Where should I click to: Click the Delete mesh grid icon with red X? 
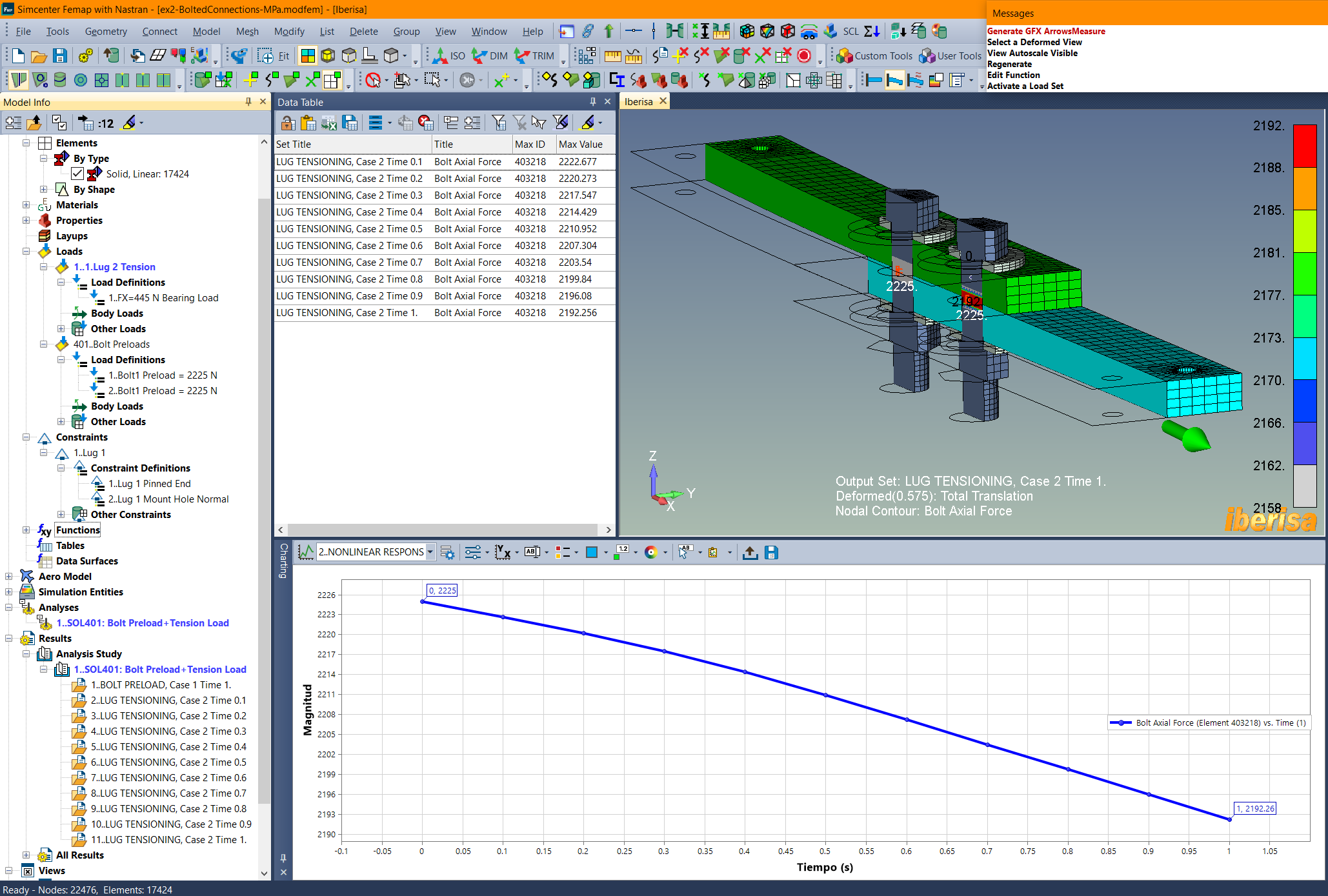pyautogui.click(x=783, y=56)
